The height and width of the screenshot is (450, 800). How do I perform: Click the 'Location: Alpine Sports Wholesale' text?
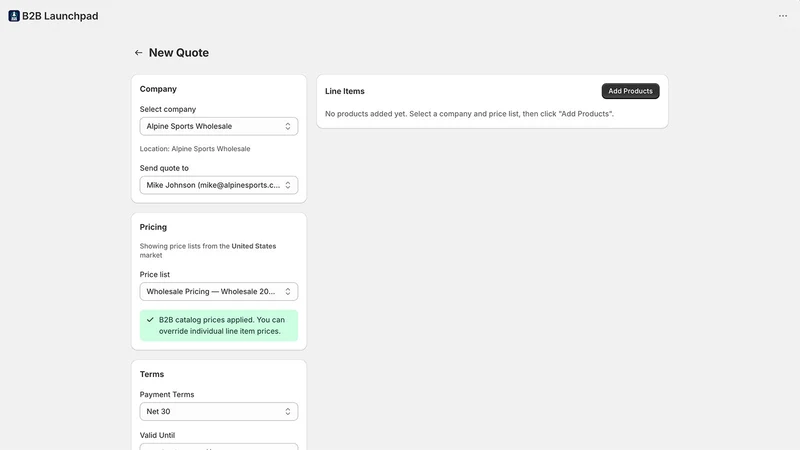point(195,149)
